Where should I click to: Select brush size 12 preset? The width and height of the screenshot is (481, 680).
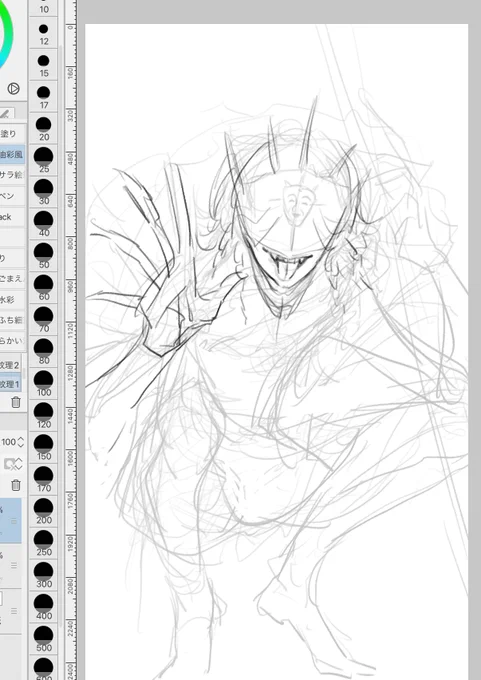[x=43, y=33]
